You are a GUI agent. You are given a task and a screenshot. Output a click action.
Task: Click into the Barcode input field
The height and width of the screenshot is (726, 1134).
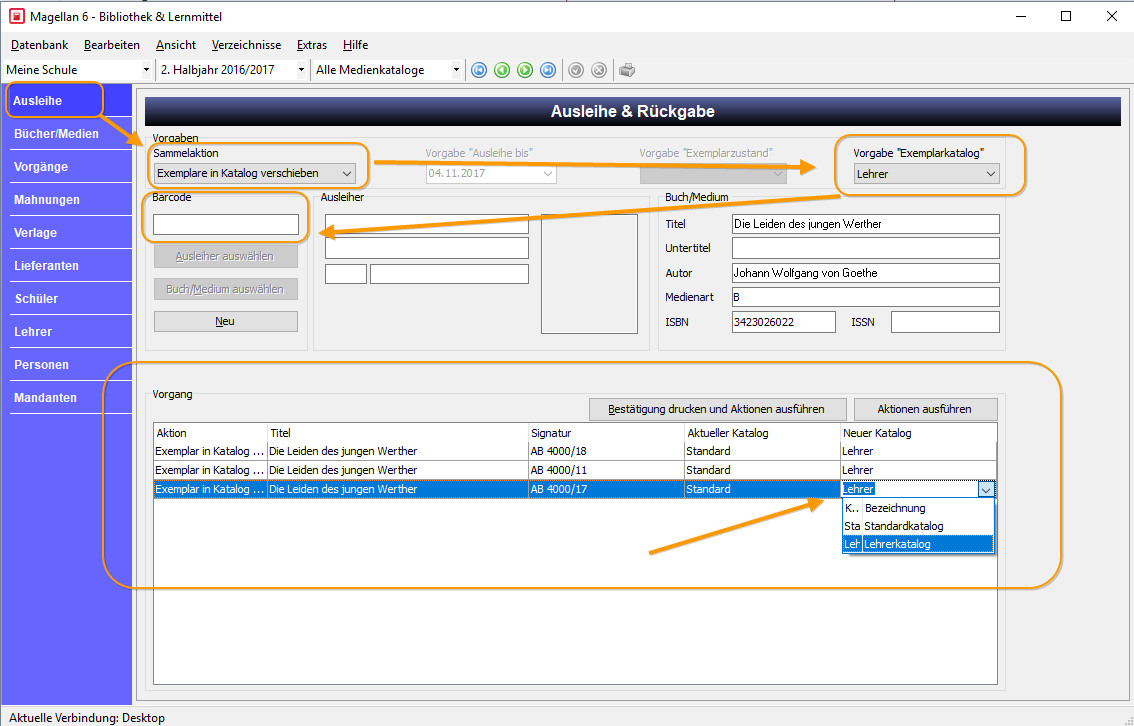point(226,224)
